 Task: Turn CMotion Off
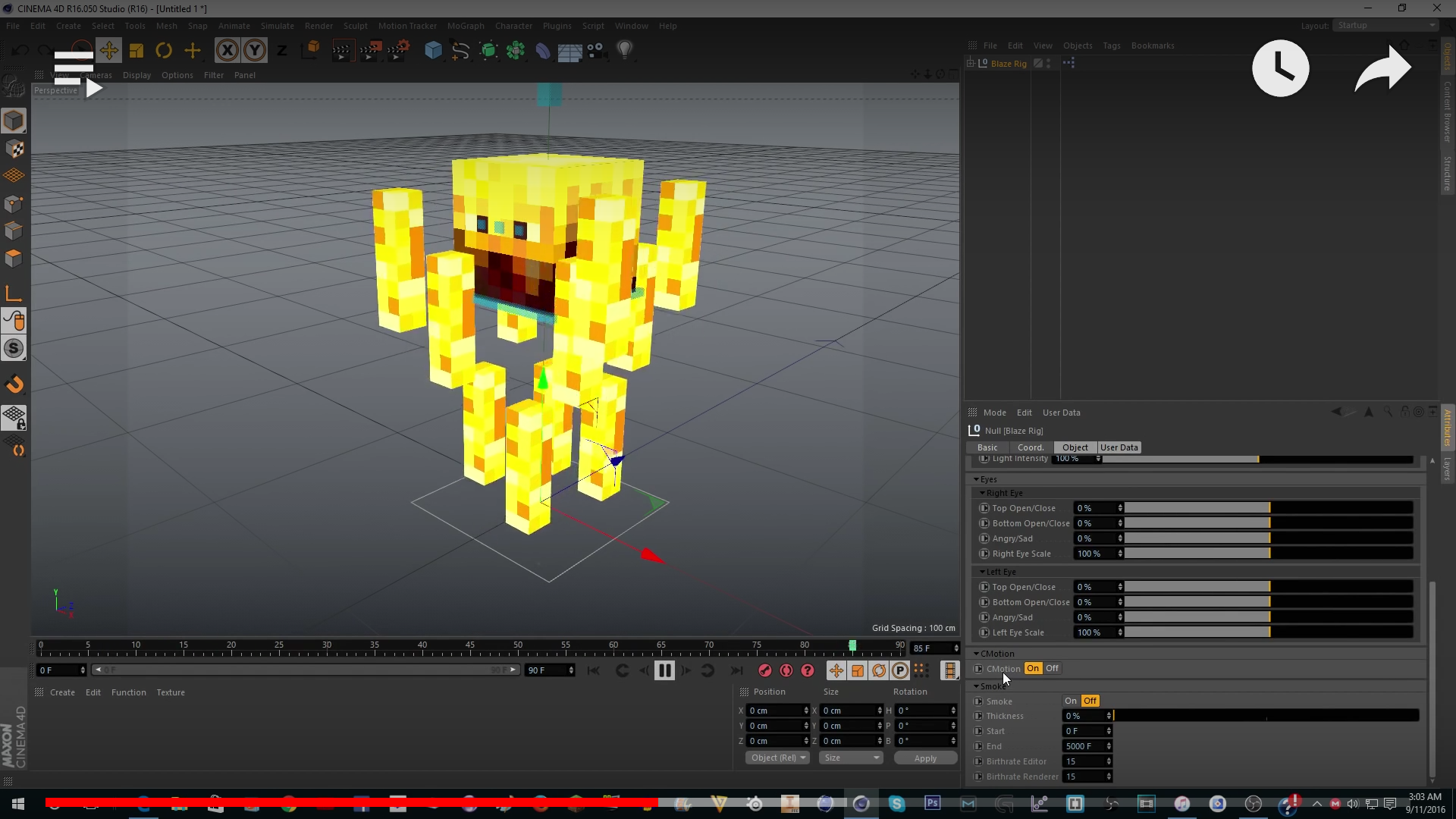point(1052,668)
